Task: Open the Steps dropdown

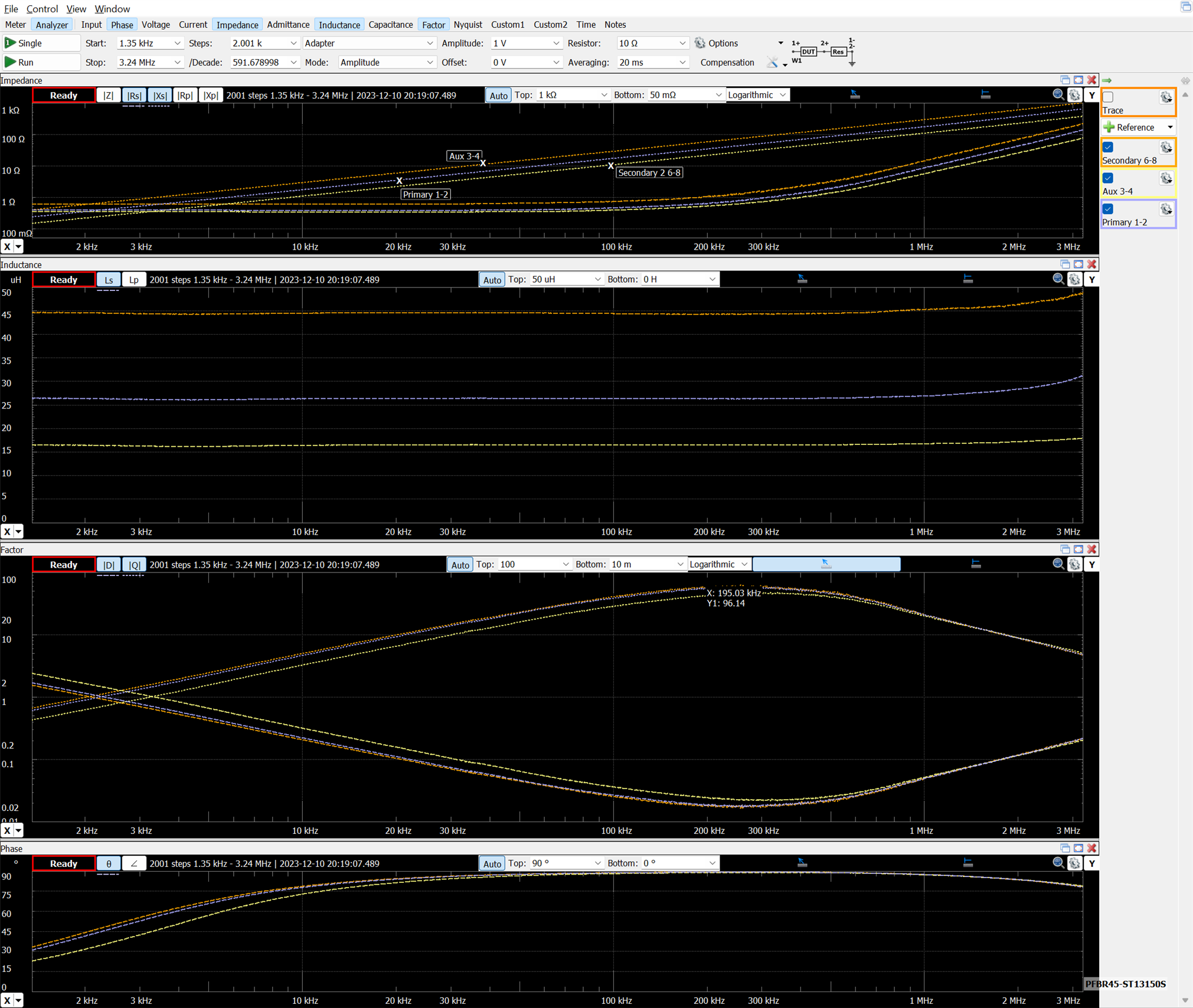Action: 293,43
